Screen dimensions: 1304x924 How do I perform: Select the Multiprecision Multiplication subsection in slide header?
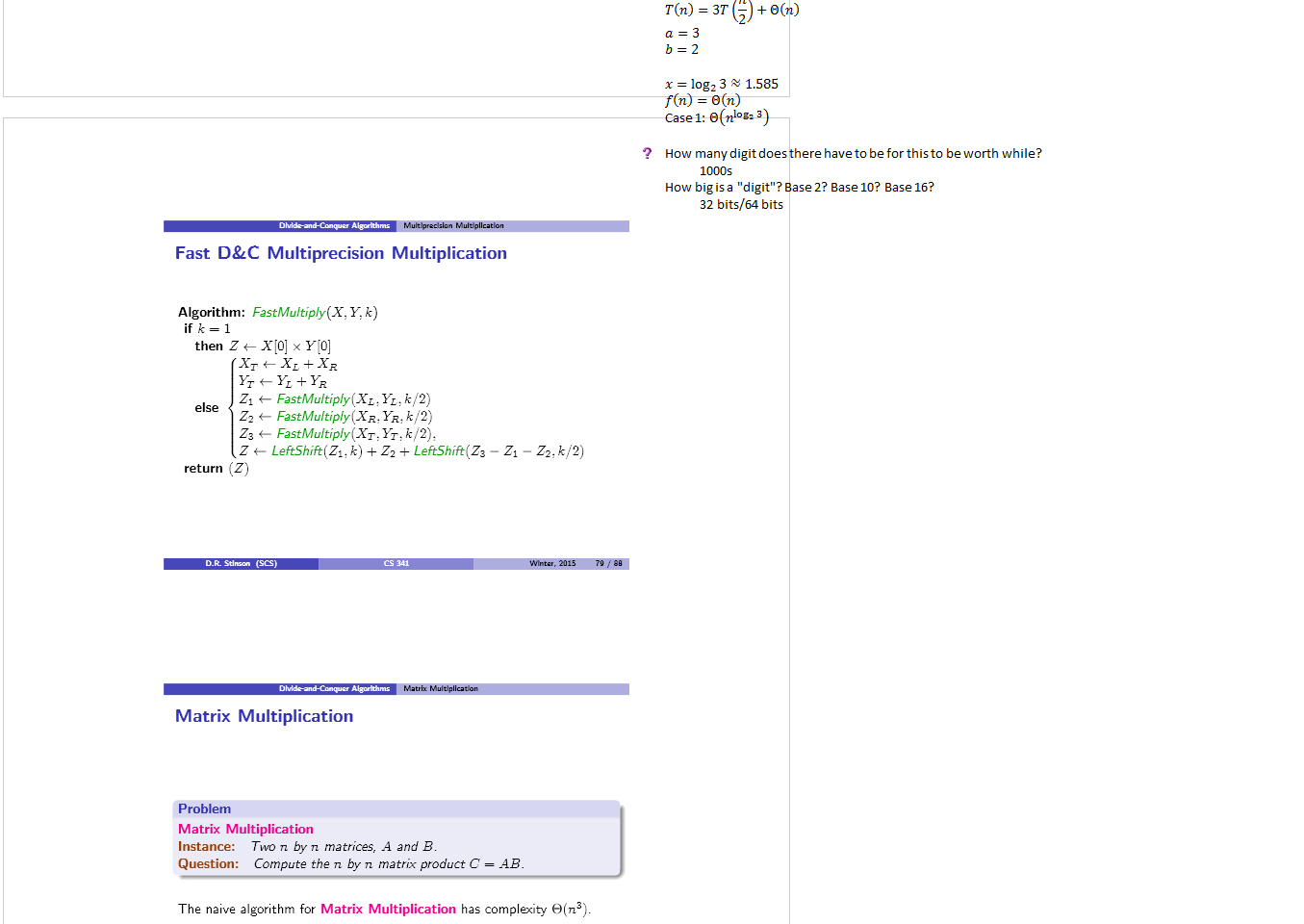coord(453,226)
